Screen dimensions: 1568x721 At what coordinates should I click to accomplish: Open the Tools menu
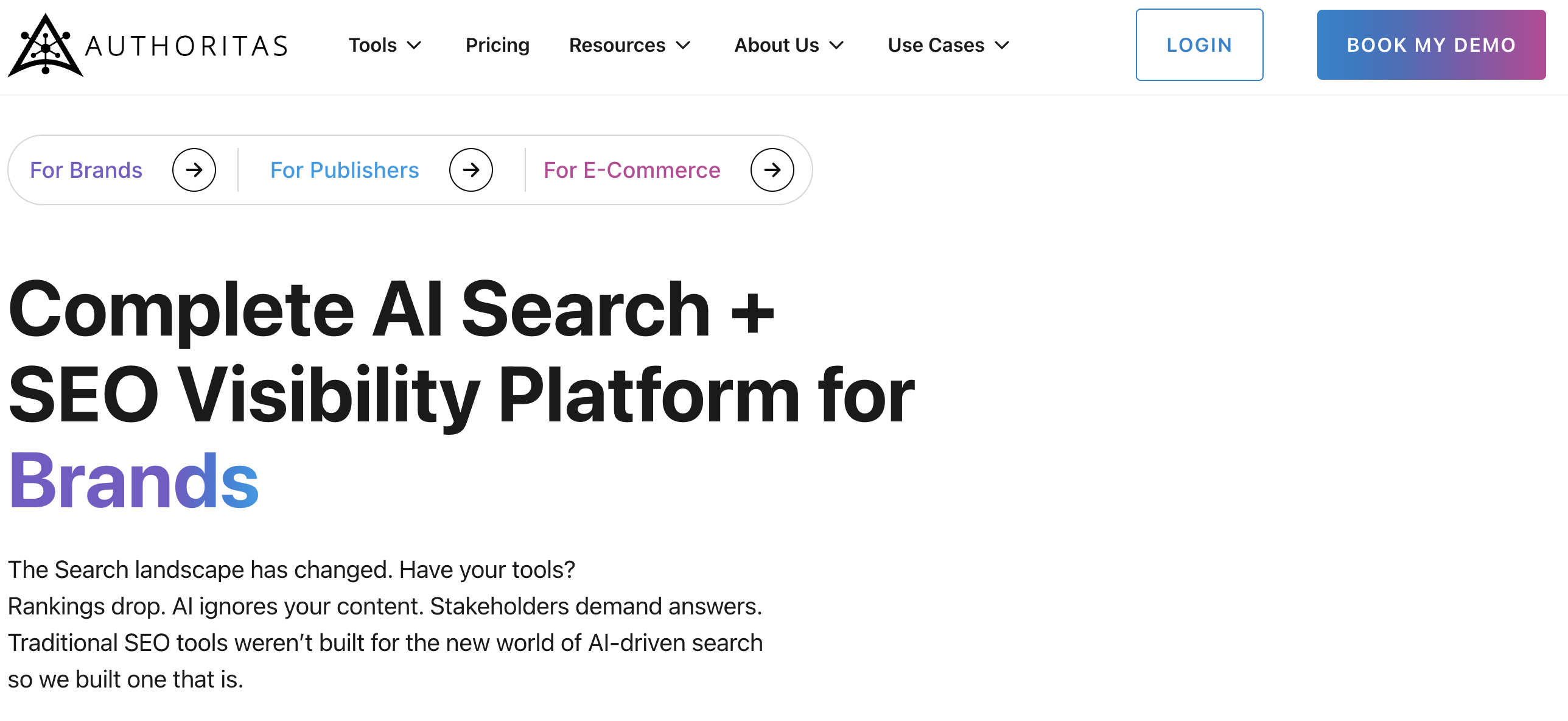(x=373, y=45)
